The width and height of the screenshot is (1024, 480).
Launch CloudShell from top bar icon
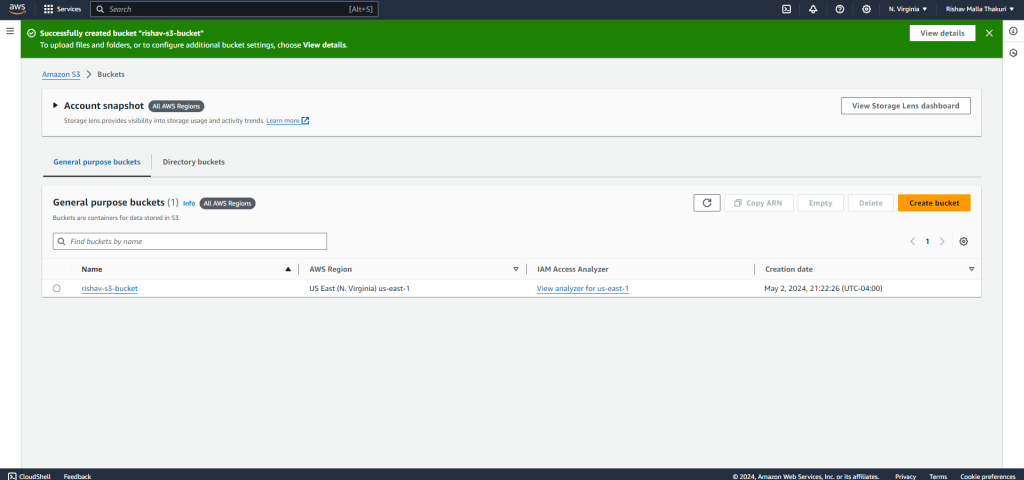(787, 9)
